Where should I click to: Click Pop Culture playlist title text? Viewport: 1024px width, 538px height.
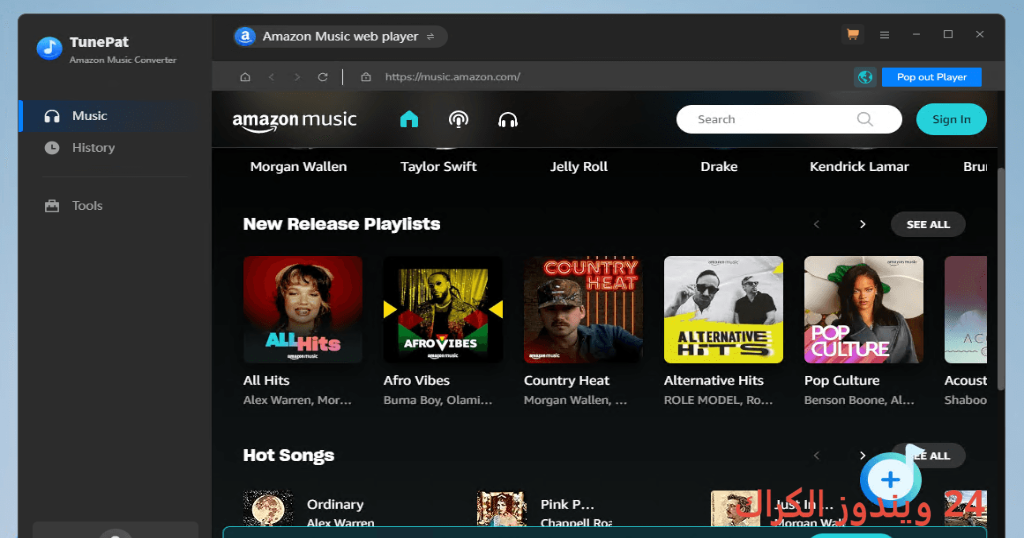point(842,381)
